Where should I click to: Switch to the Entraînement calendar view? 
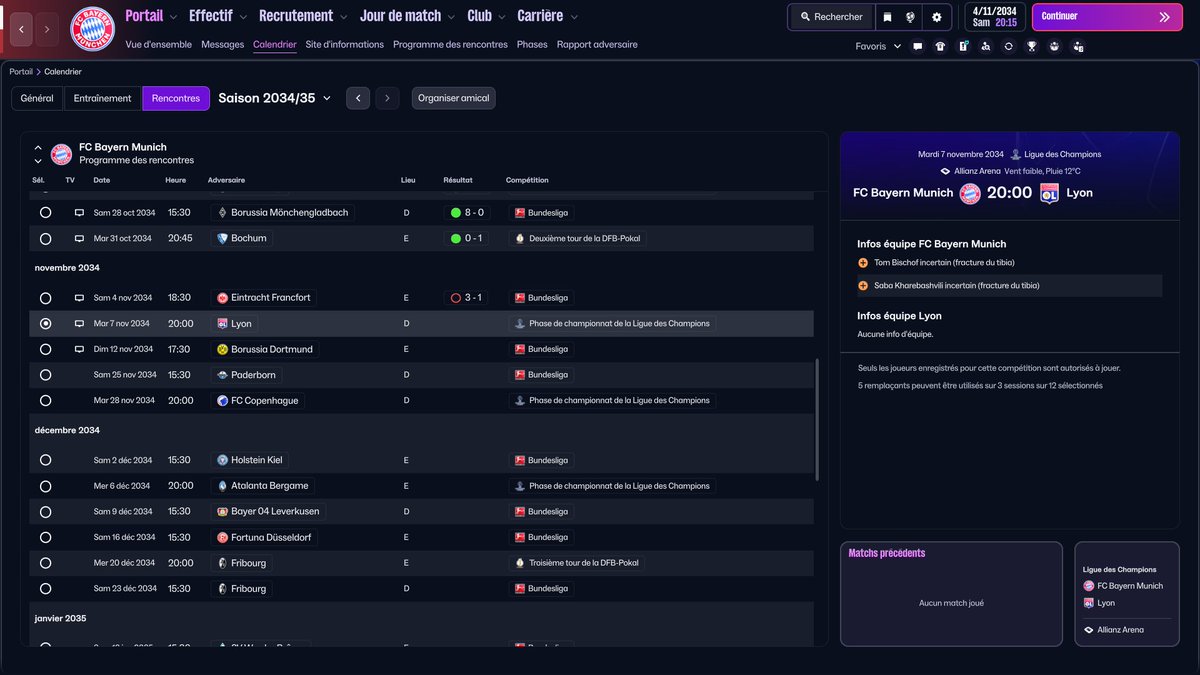(x=103, y=98)
